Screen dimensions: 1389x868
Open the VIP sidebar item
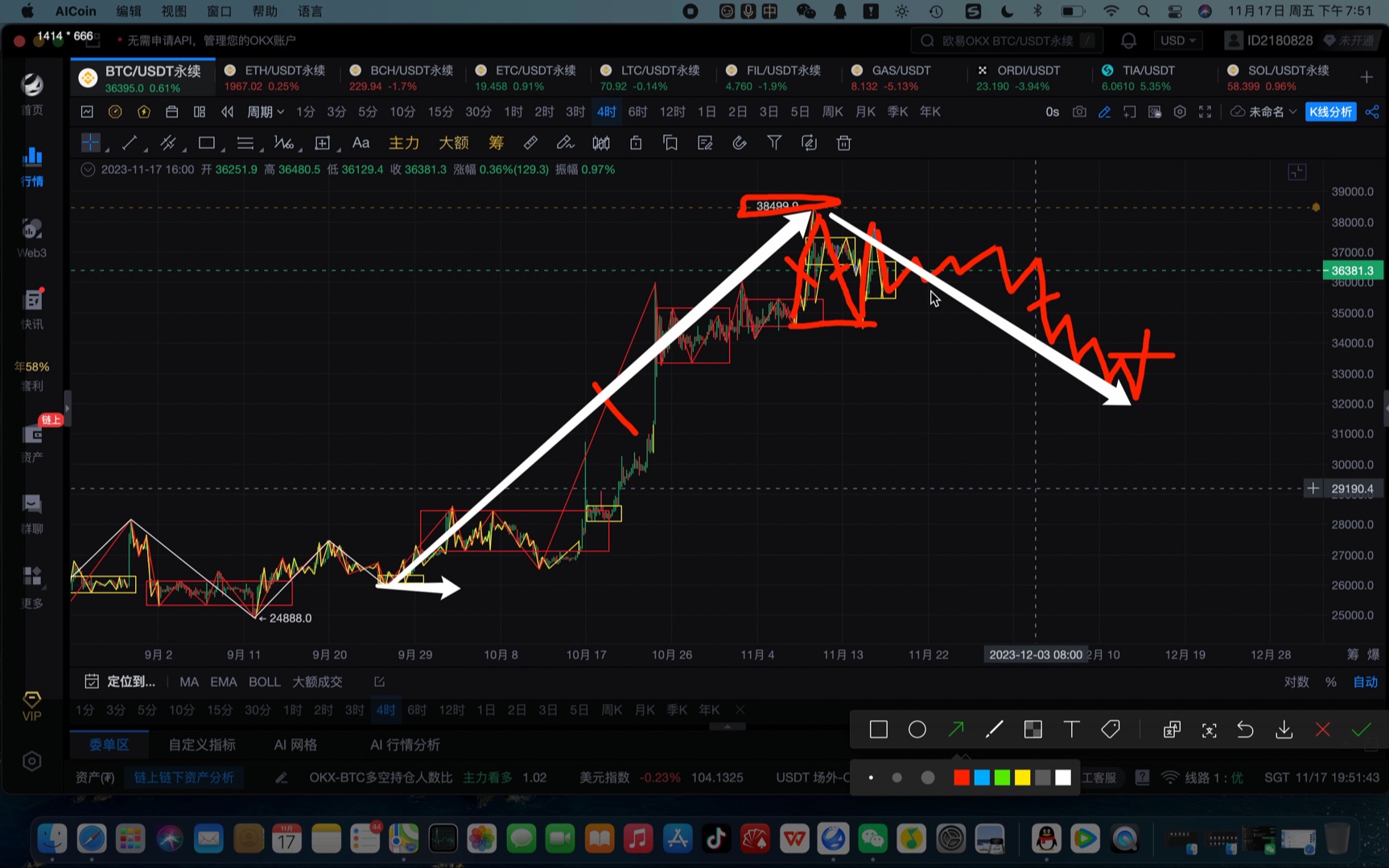[31, 706]
